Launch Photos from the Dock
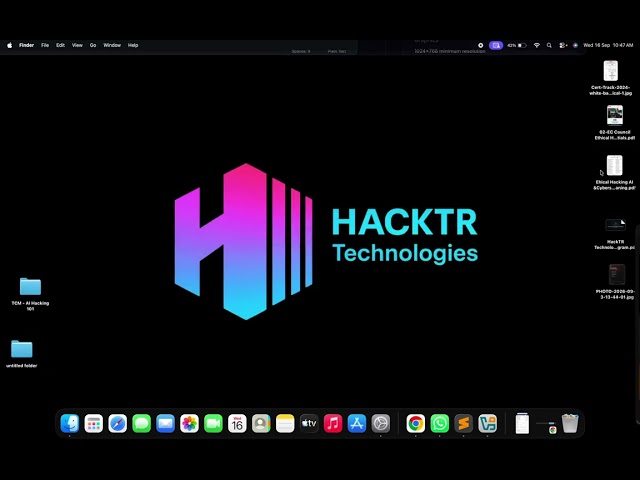Viewport: 640px width, 480px height. [189, 423]
